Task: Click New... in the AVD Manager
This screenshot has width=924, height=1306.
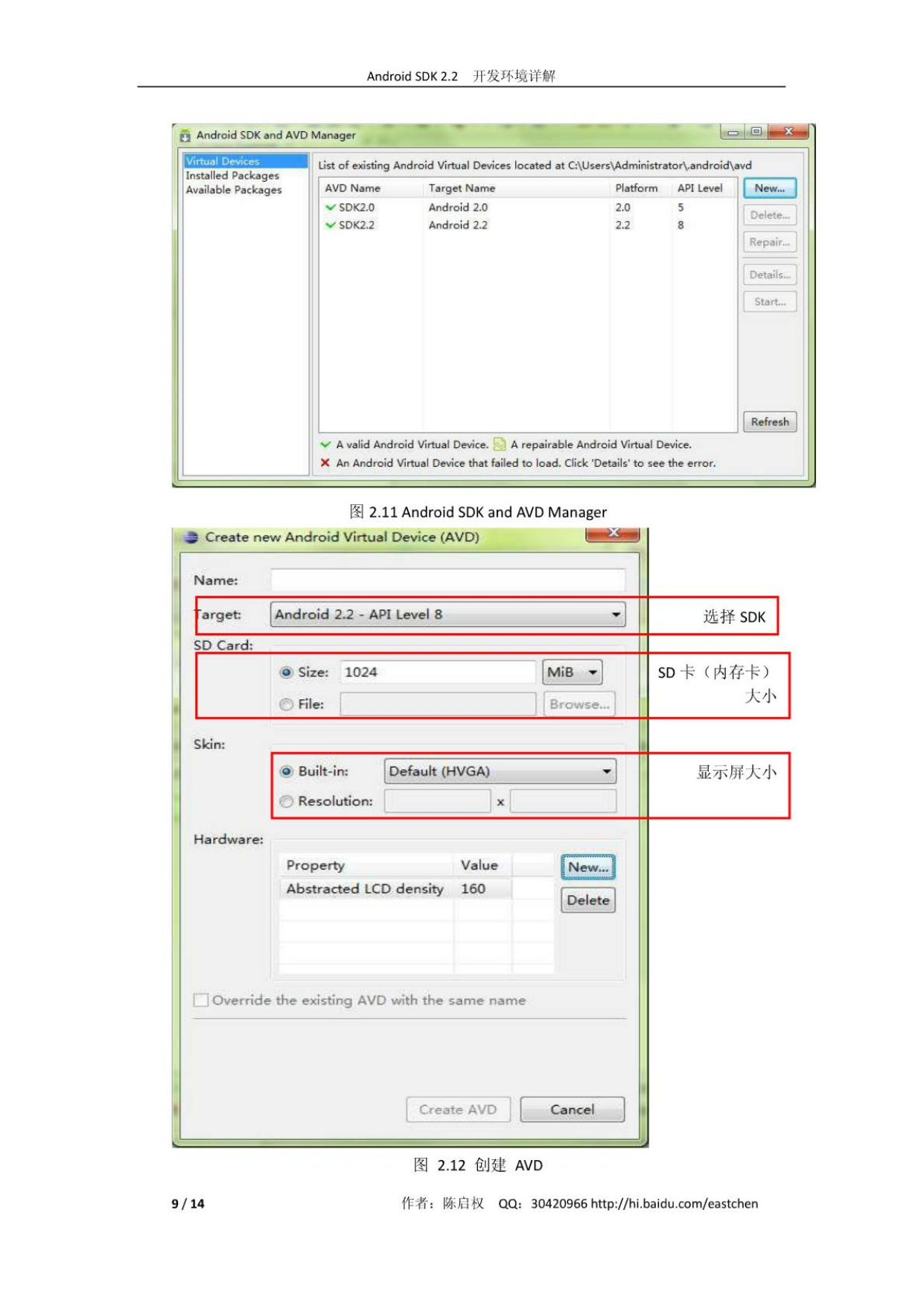Action: (x=769, y=188)
